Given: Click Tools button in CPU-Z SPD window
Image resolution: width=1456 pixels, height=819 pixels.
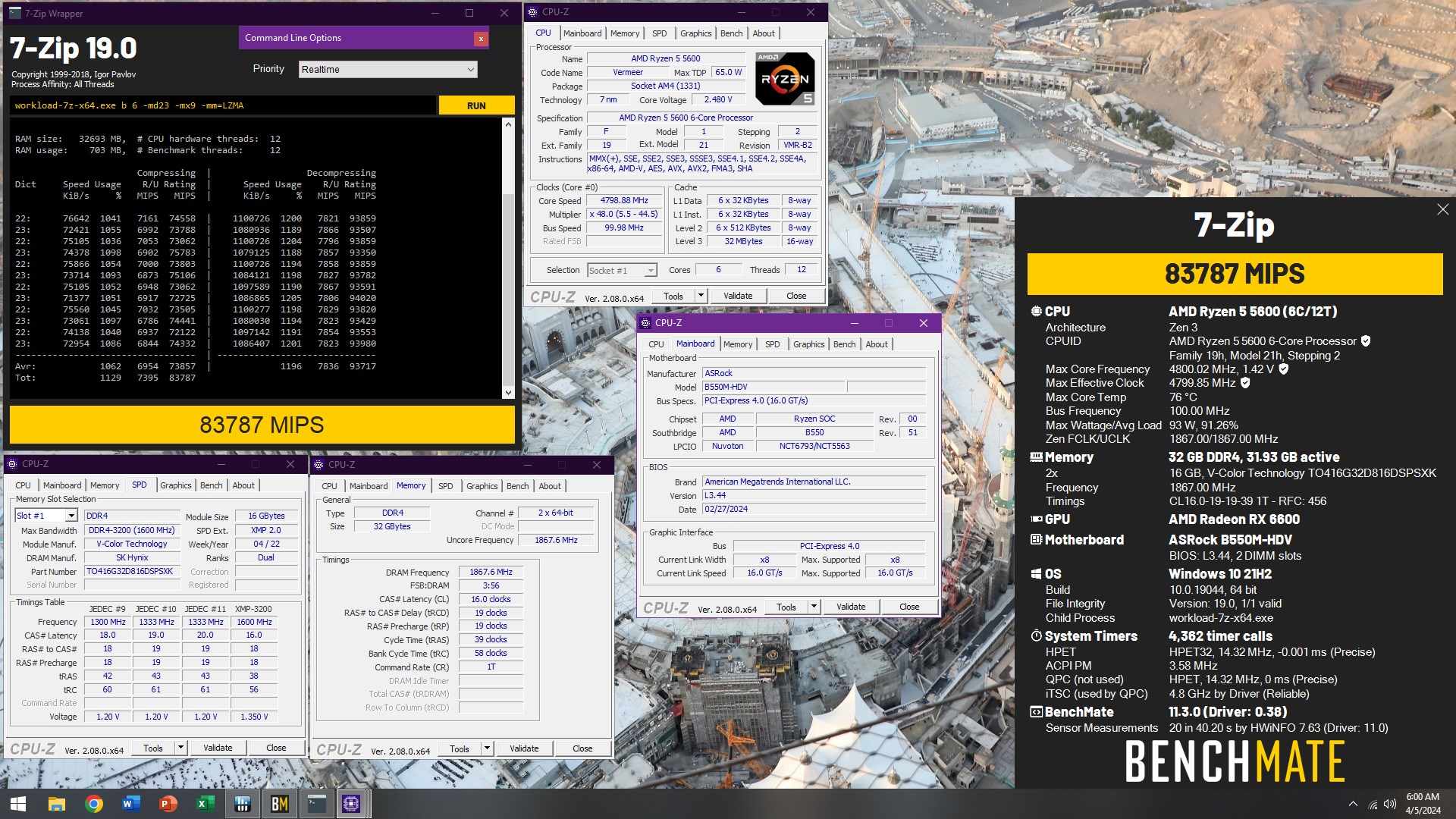Looking at the screenshot, I should pos(153,748).
